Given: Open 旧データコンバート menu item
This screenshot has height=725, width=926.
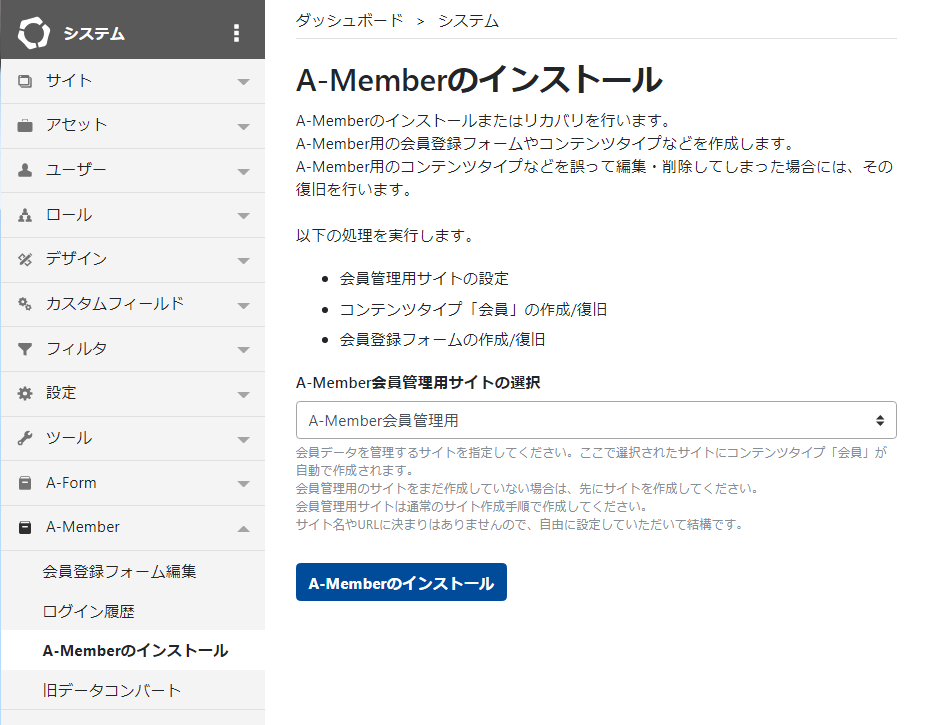Looking at the screenshot, I should click(112, 690).
